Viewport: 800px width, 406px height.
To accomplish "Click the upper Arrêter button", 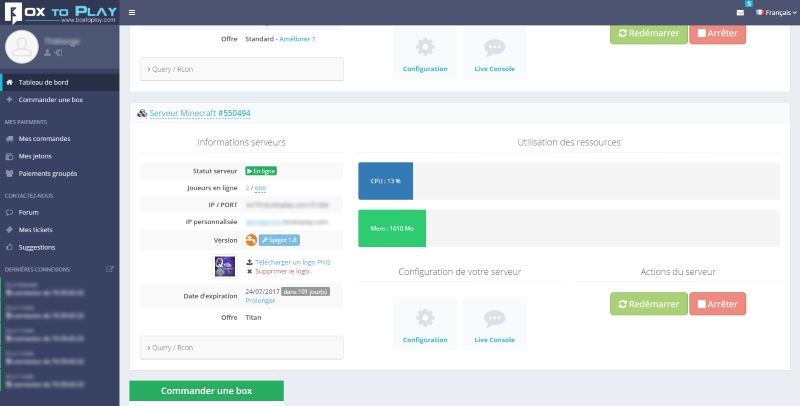I will point(717,33).
